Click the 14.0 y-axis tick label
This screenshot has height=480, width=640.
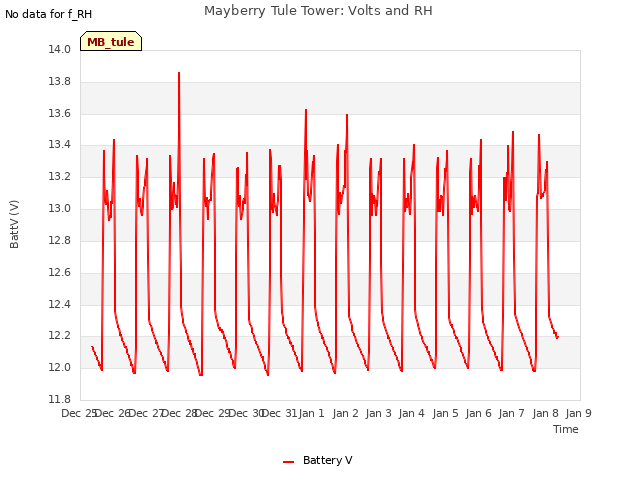60,50
